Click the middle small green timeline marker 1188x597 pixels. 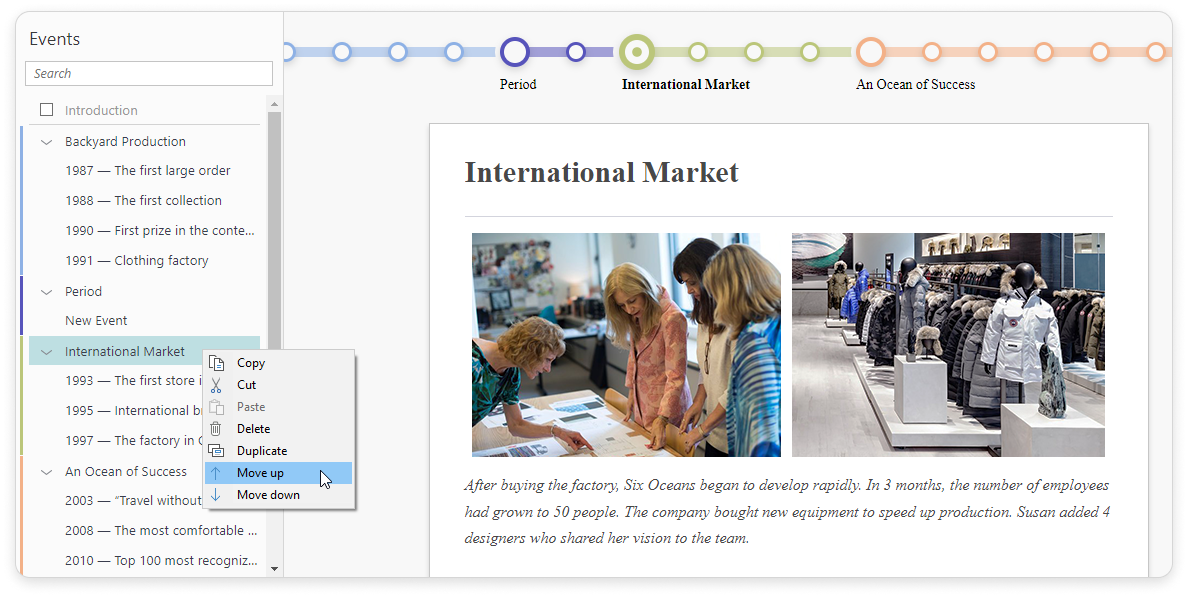pos(754,52)
